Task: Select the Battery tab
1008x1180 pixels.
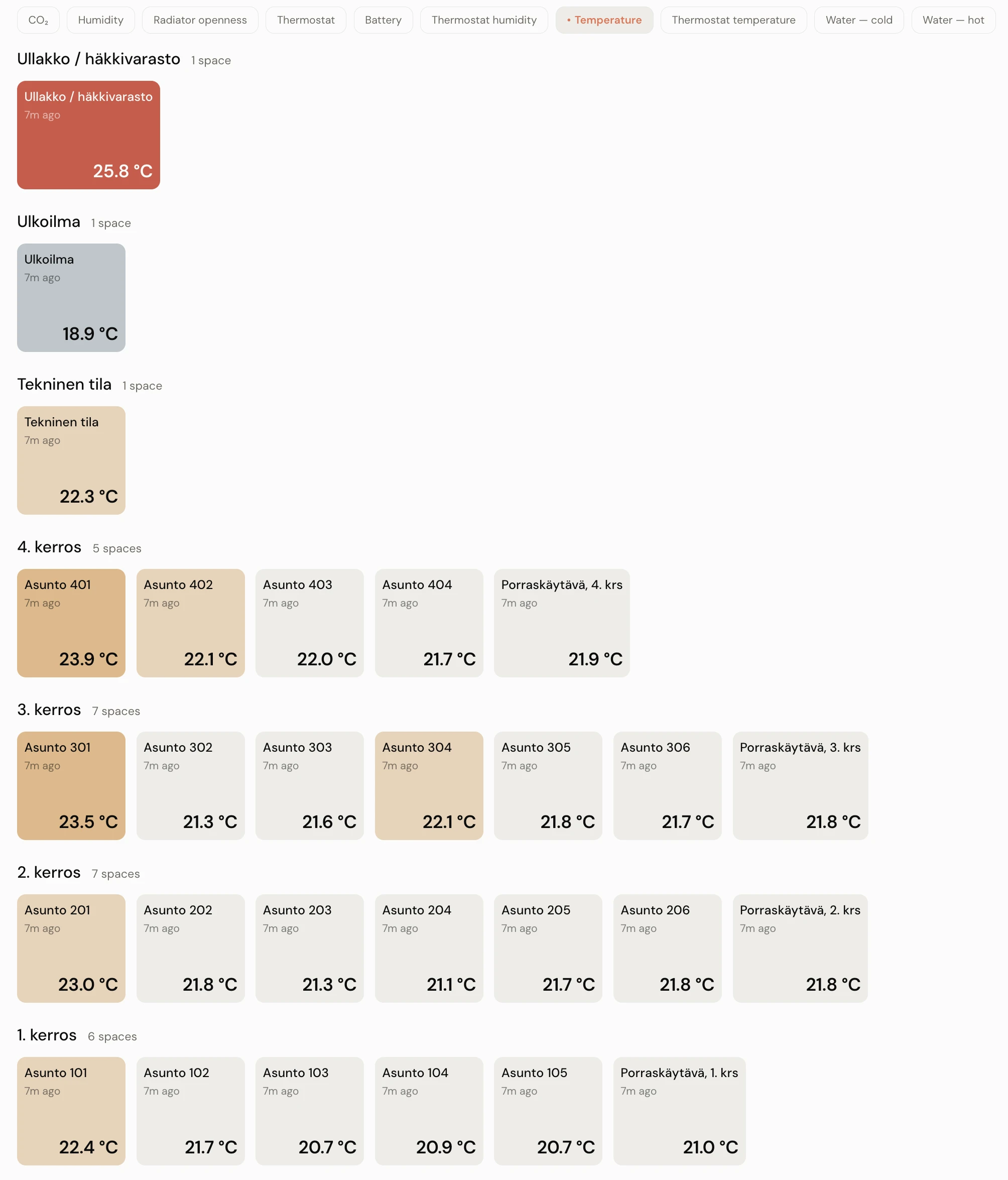Action: 383,20
